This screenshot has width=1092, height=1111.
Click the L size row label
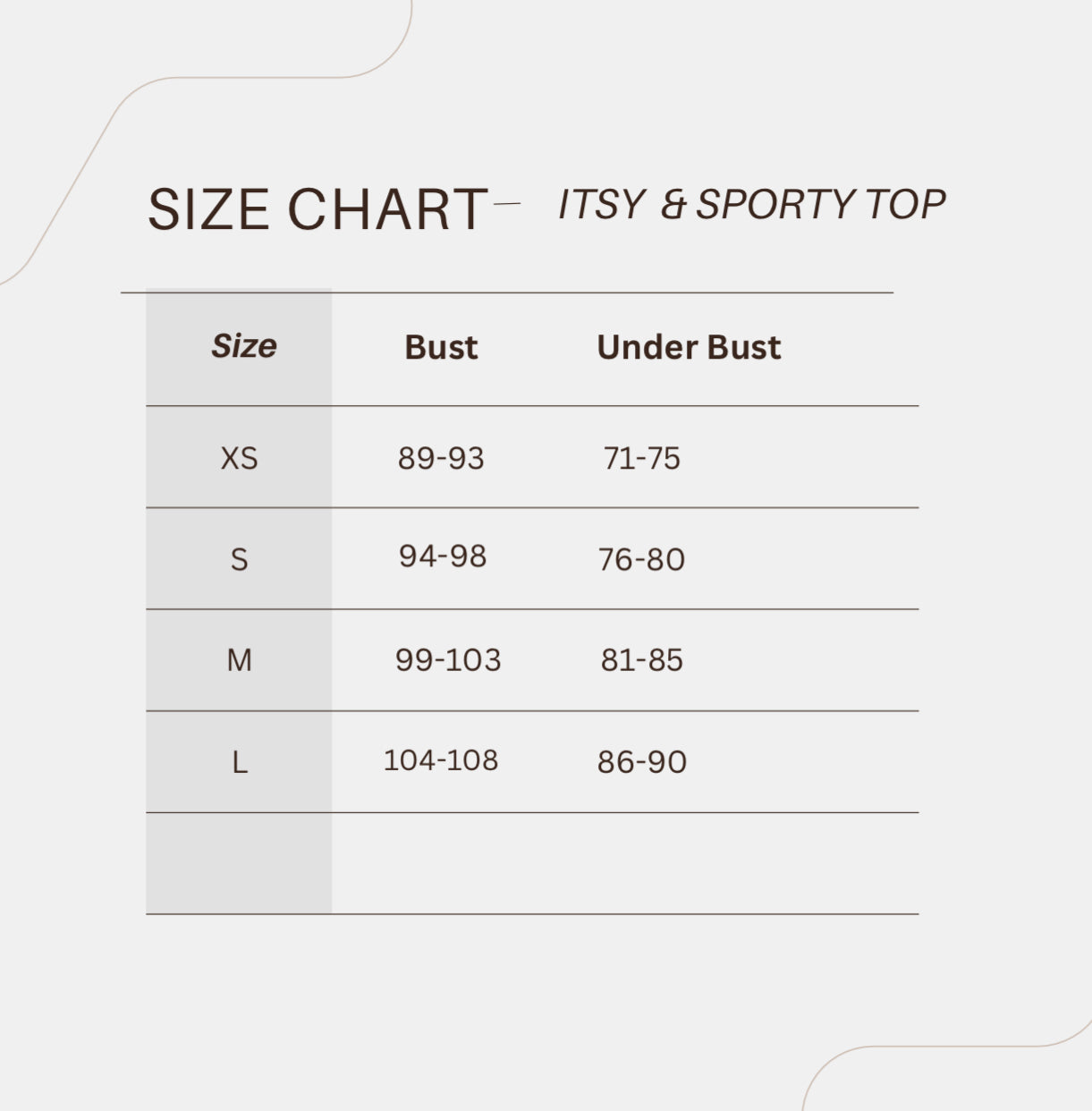239,763
